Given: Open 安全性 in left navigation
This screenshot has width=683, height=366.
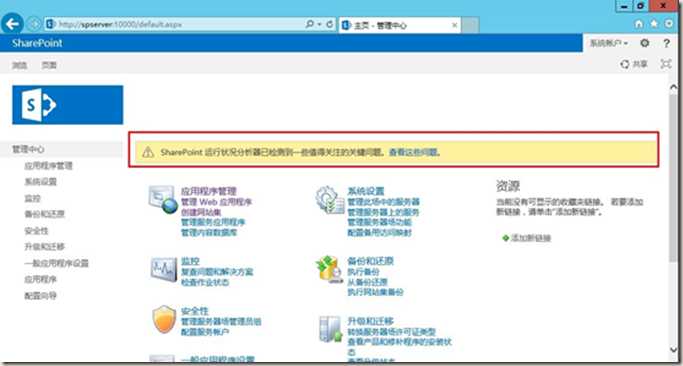Looking at the screenshot, I should (x=37, y=231).
